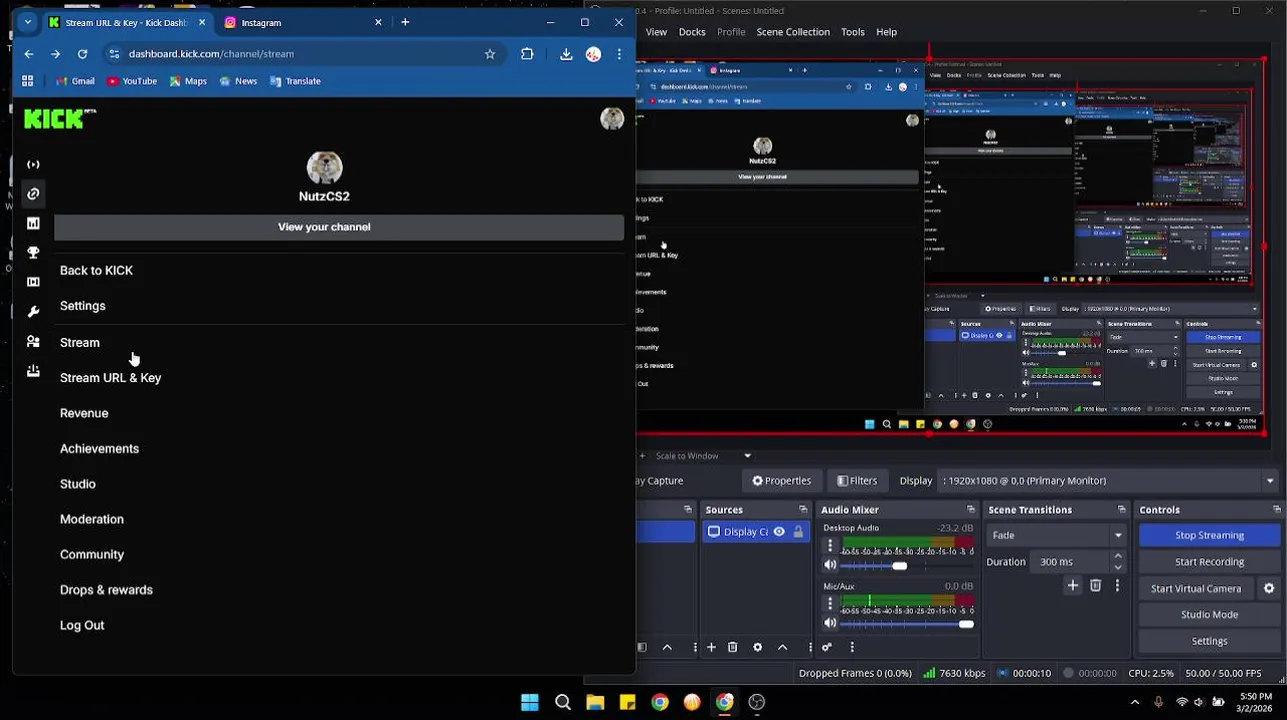Open Chrome tab search chevron
The height and width of the screenshot is (720, 1287).
pos(28,22)
